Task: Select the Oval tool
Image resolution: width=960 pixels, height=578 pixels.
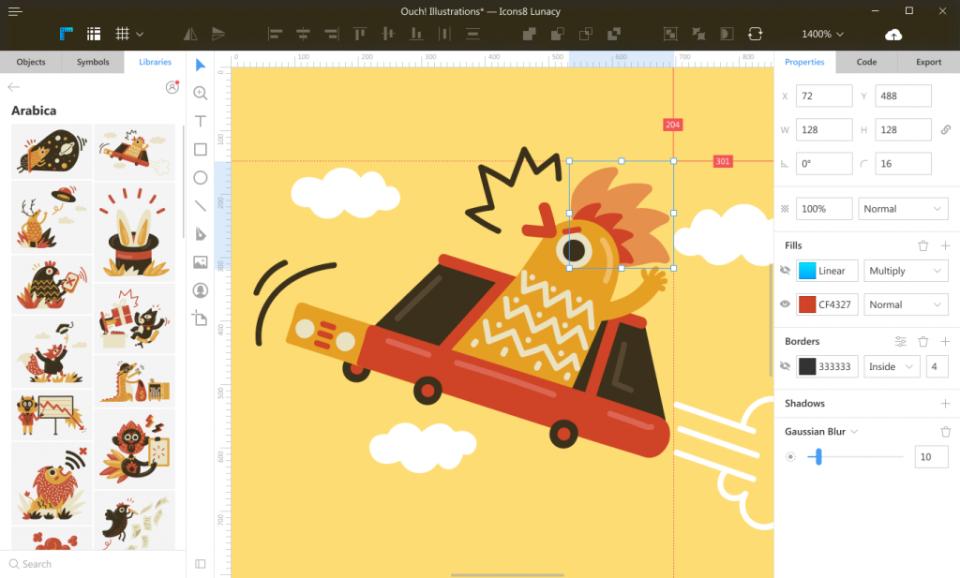Action: click(x=200, y=177)
